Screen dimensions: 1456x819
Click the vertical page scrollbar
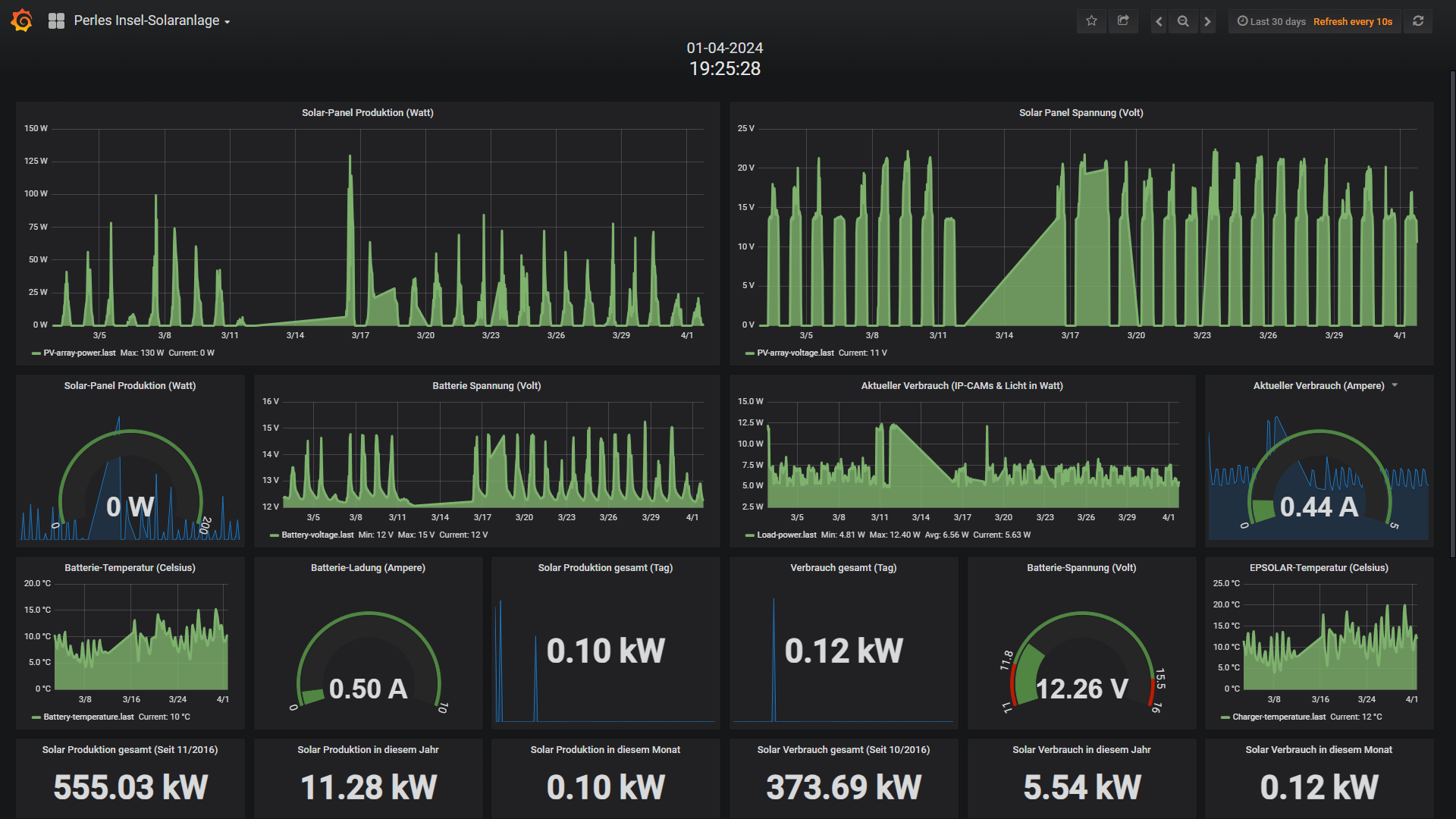(x=1452, y=315)
